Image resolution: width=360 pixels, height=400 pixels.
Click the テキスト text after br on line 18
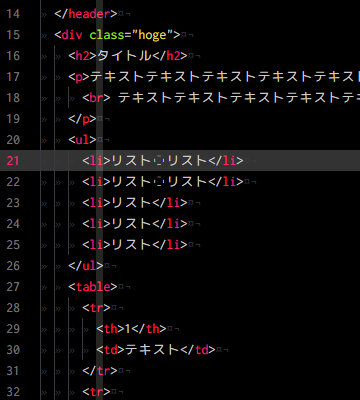click(x=239, y=98)
